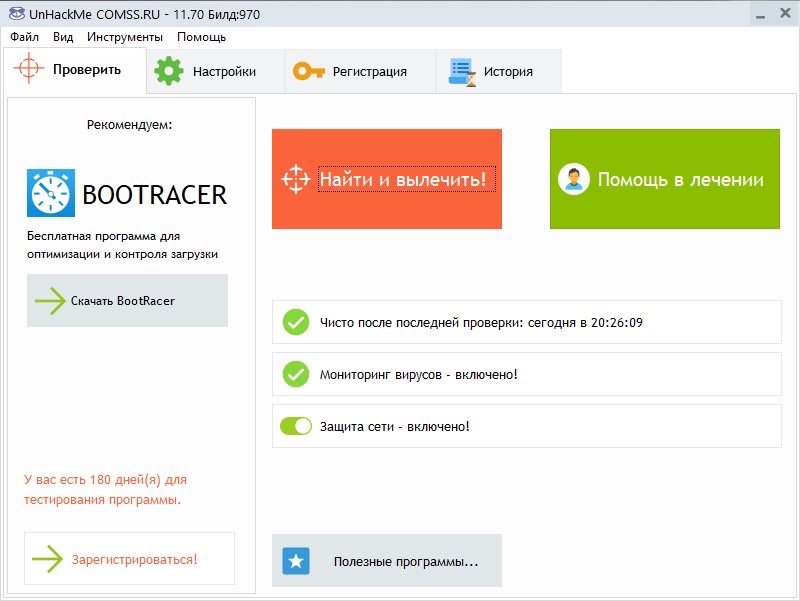The width and height of the screenshot is (800, 601).
Task: Click the Зарегистрироваться! button
Action: tap(129, 559)
